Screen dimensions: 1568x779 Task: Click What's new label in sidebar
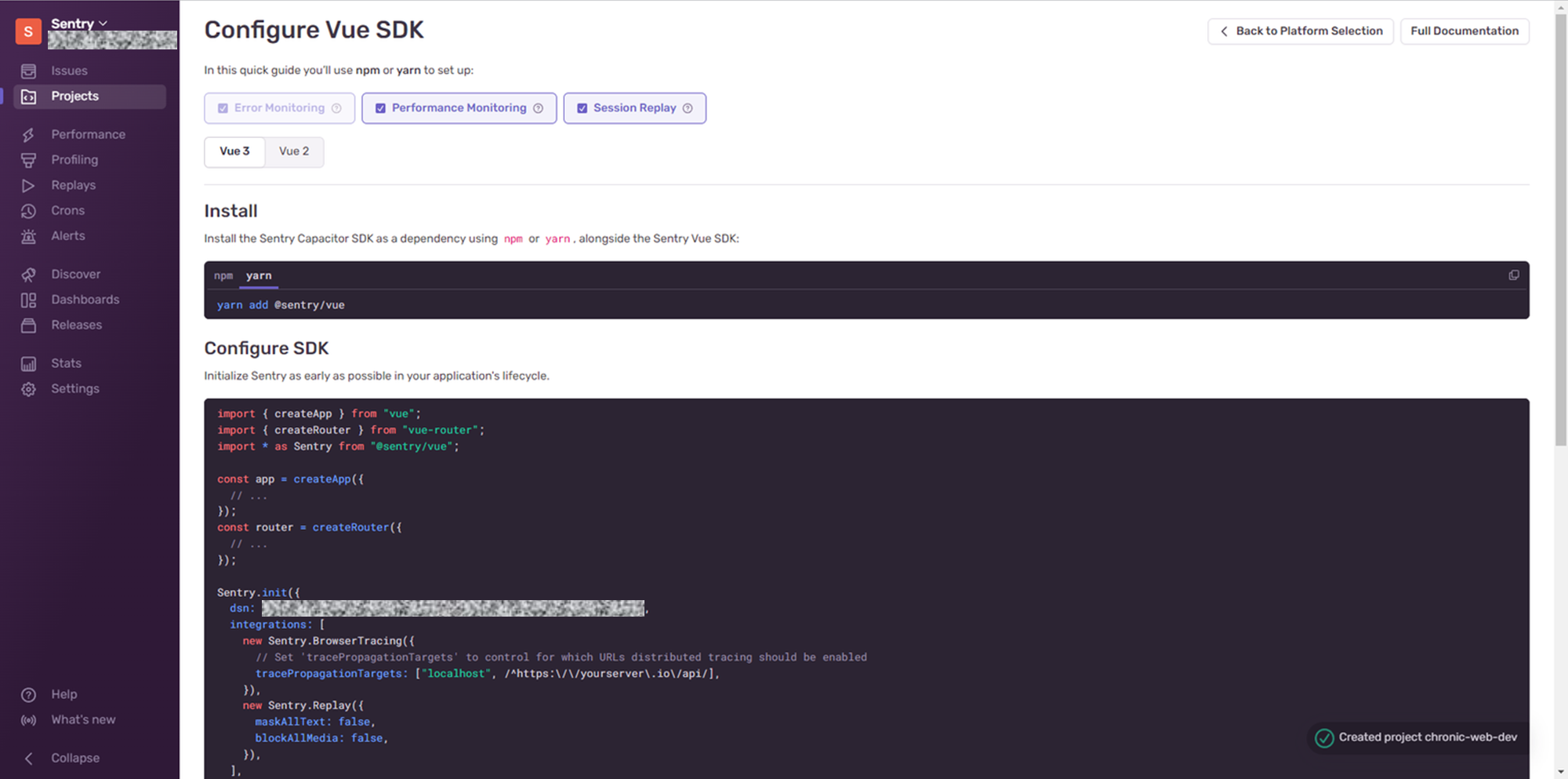[83, 719]
